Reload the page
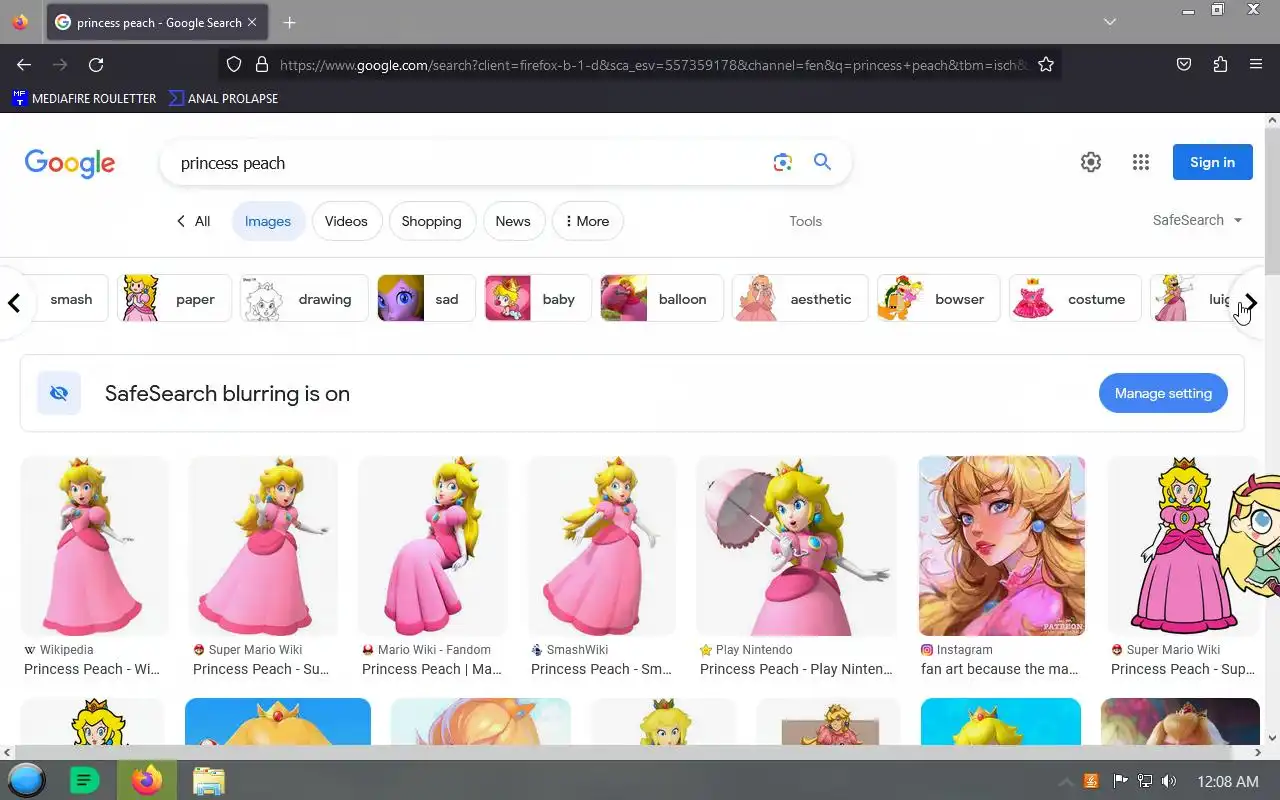Viewport: 1280px width, 800px height. [96, 65]
